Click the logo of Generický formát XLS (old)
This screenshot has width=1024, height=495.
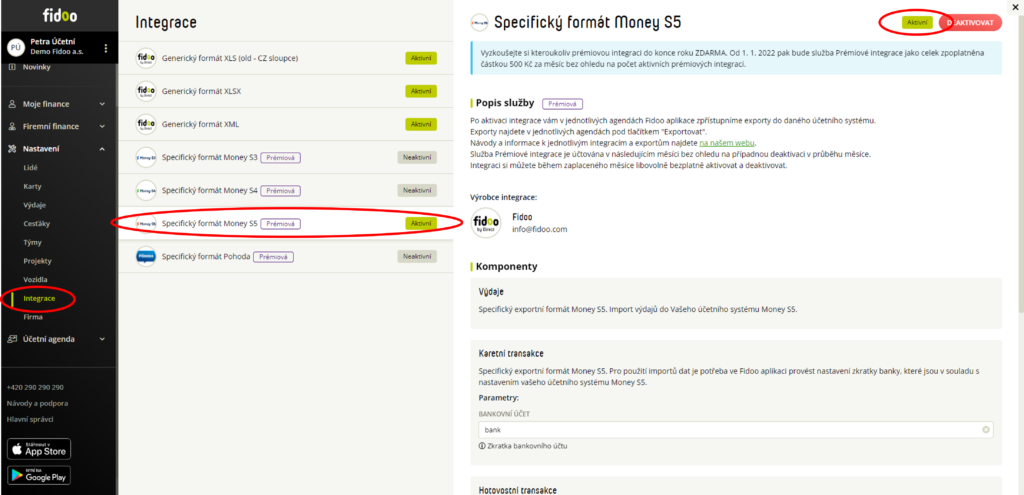[146, 58]
